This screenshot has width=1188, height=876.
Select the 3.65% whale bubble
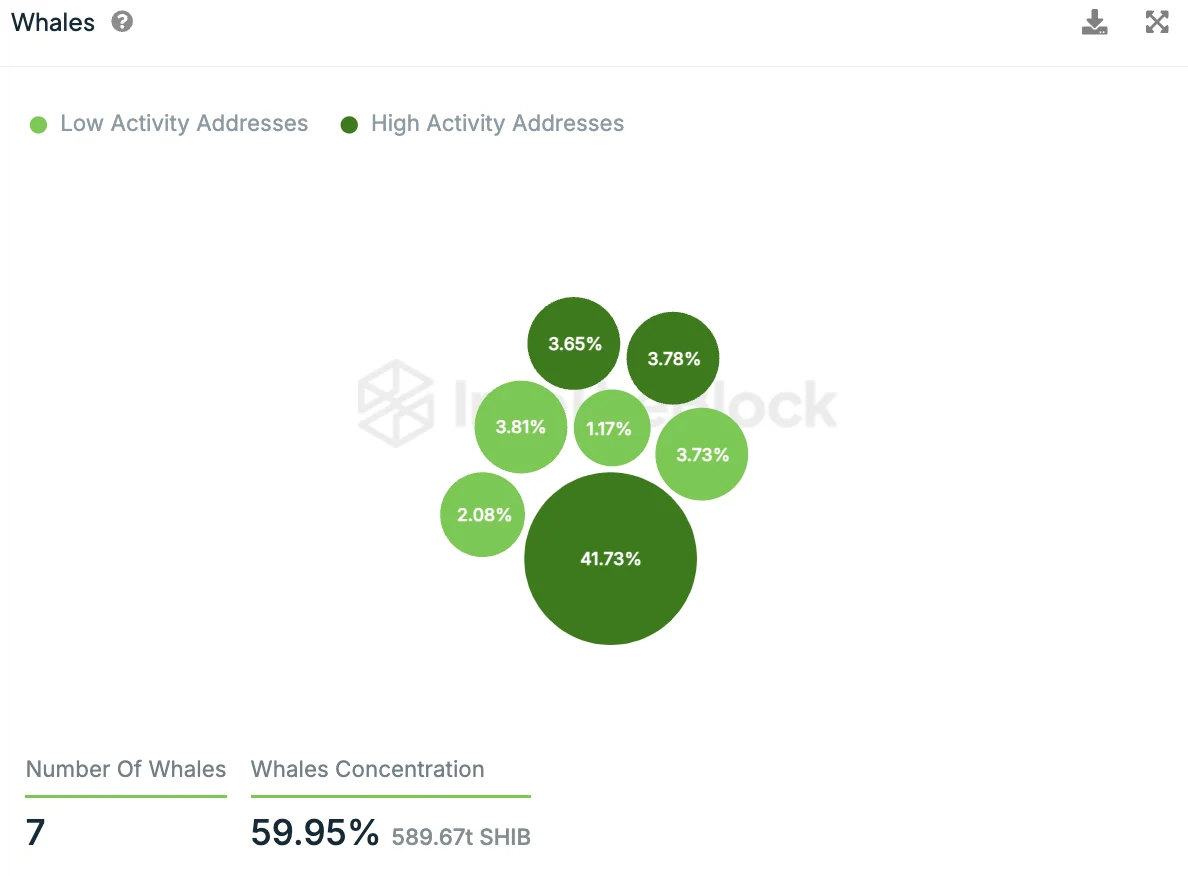(574, 344)
